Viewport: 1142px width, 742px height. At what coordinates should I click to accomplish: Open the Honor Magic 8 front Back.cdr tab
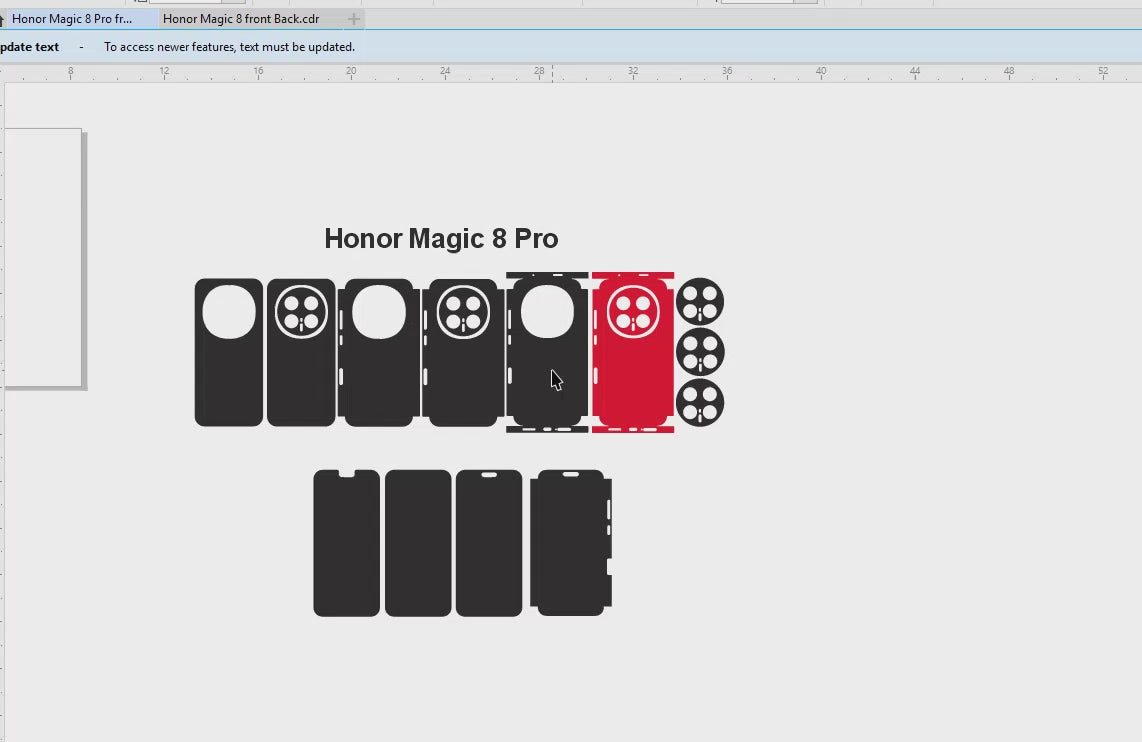click(x=241, y=19)
